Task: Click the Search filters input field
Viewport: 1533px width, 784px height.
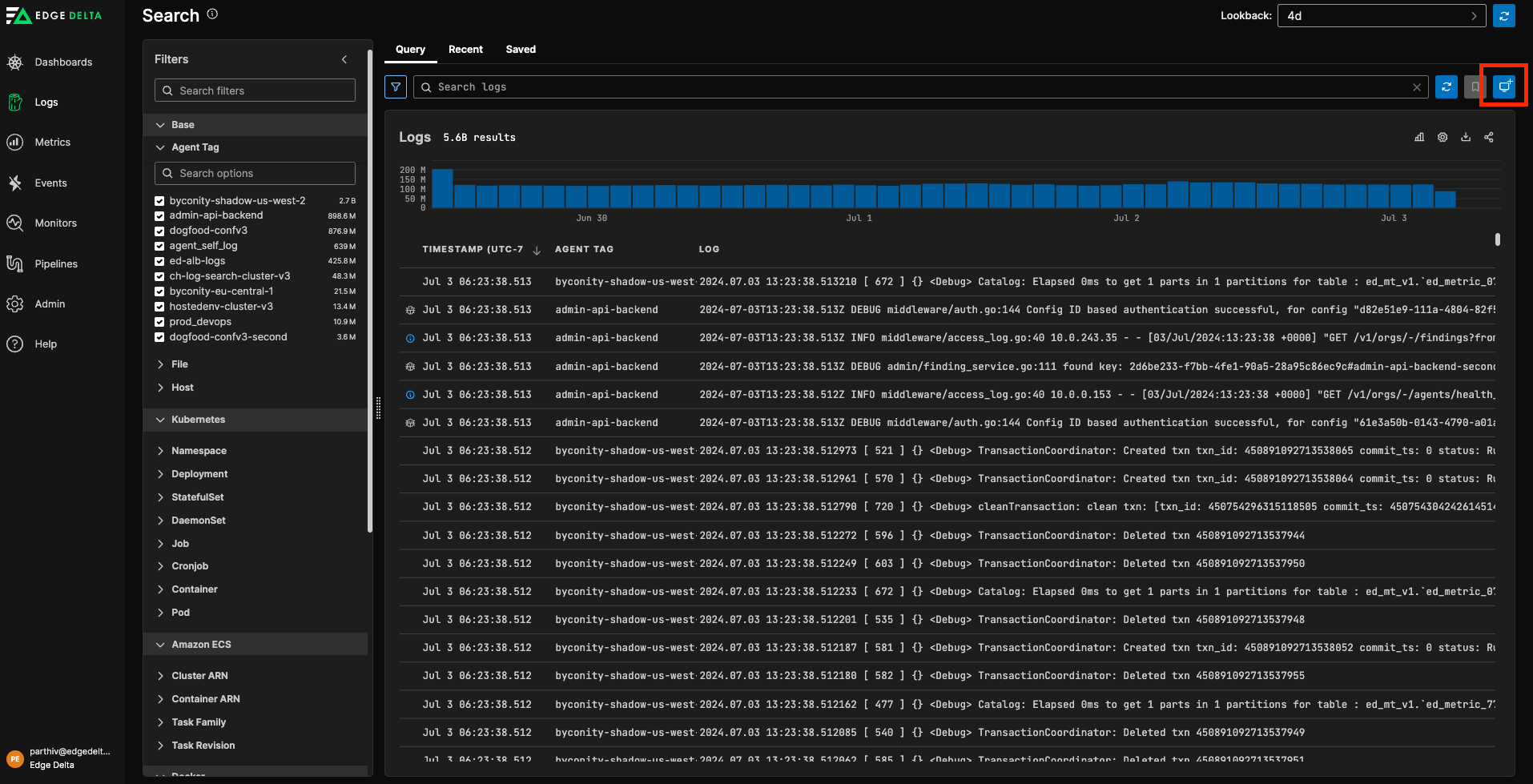Action: 255,90
